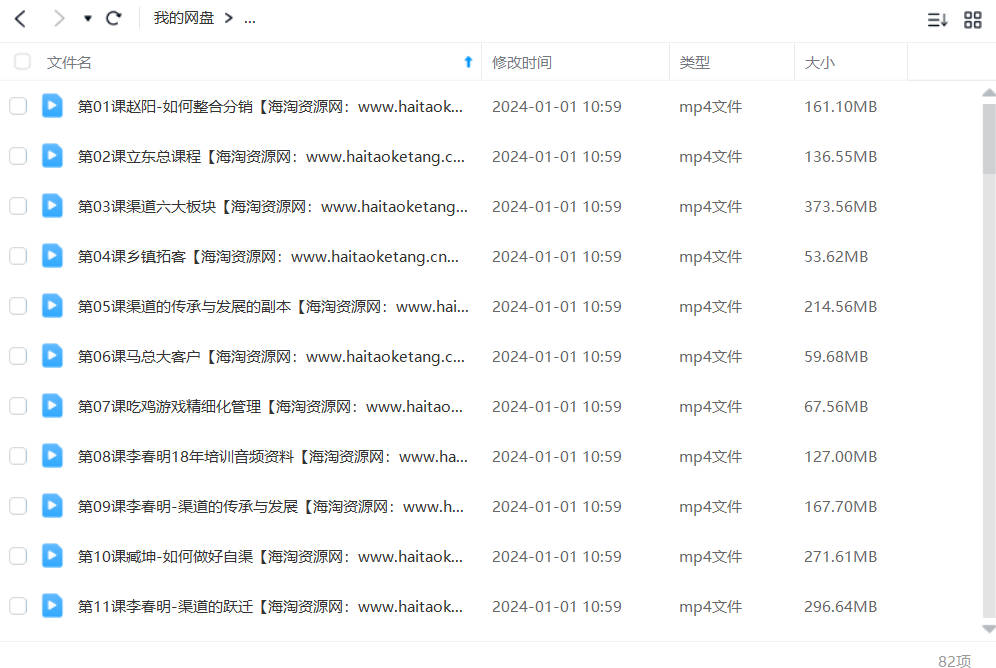Sort by 大小 column header
Viewport: 996px width, 668px height.
click(x=819, y=62)
